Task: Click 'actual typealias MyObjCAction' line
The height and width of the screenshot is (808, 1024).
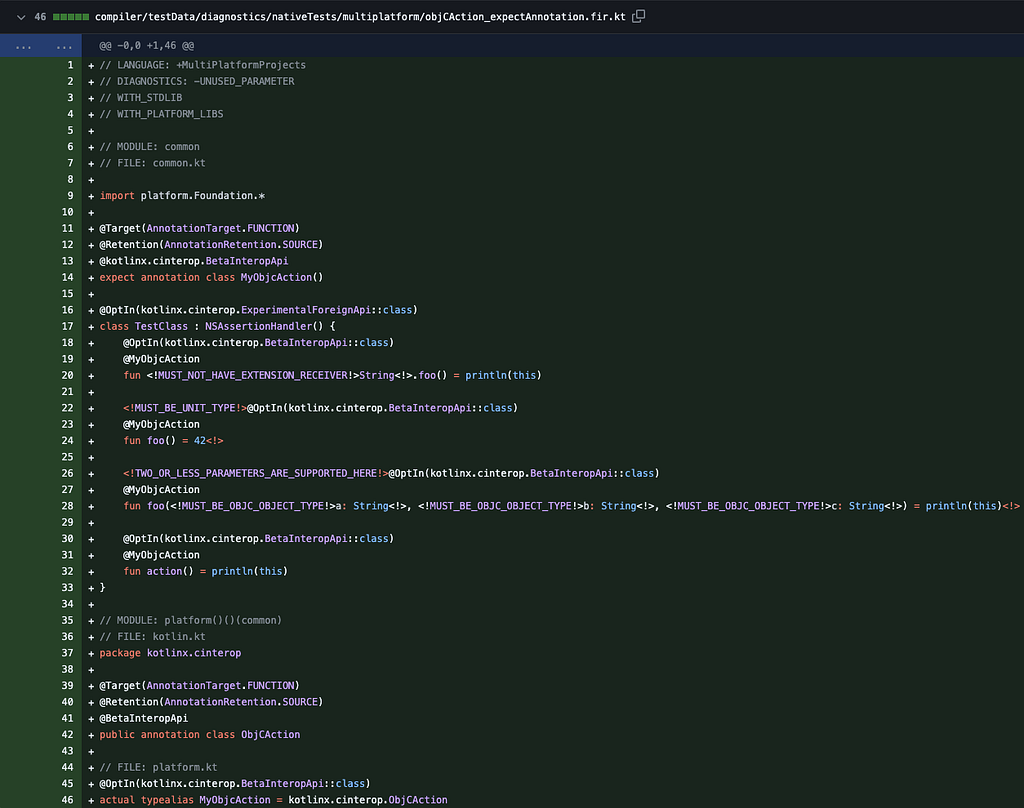Action: click(x=273, y=800)
